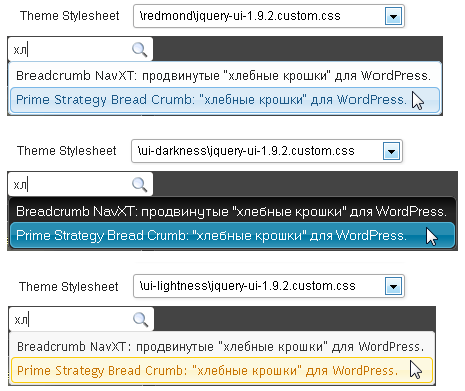Click the Theme Stylesheet label beside the ui-darkness combo

pos(67,151)
